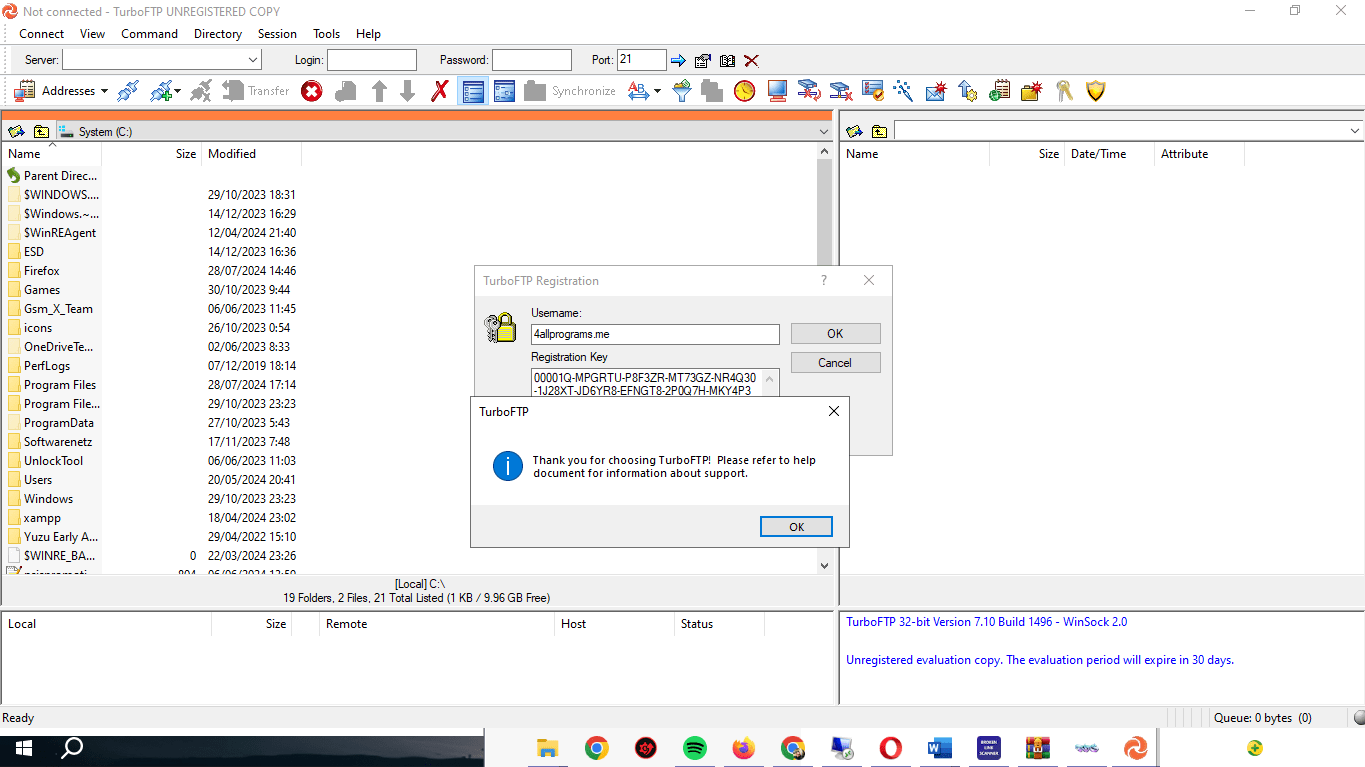
Task: Expand the Addresses dropdown arrow
Action: point(104,91)
